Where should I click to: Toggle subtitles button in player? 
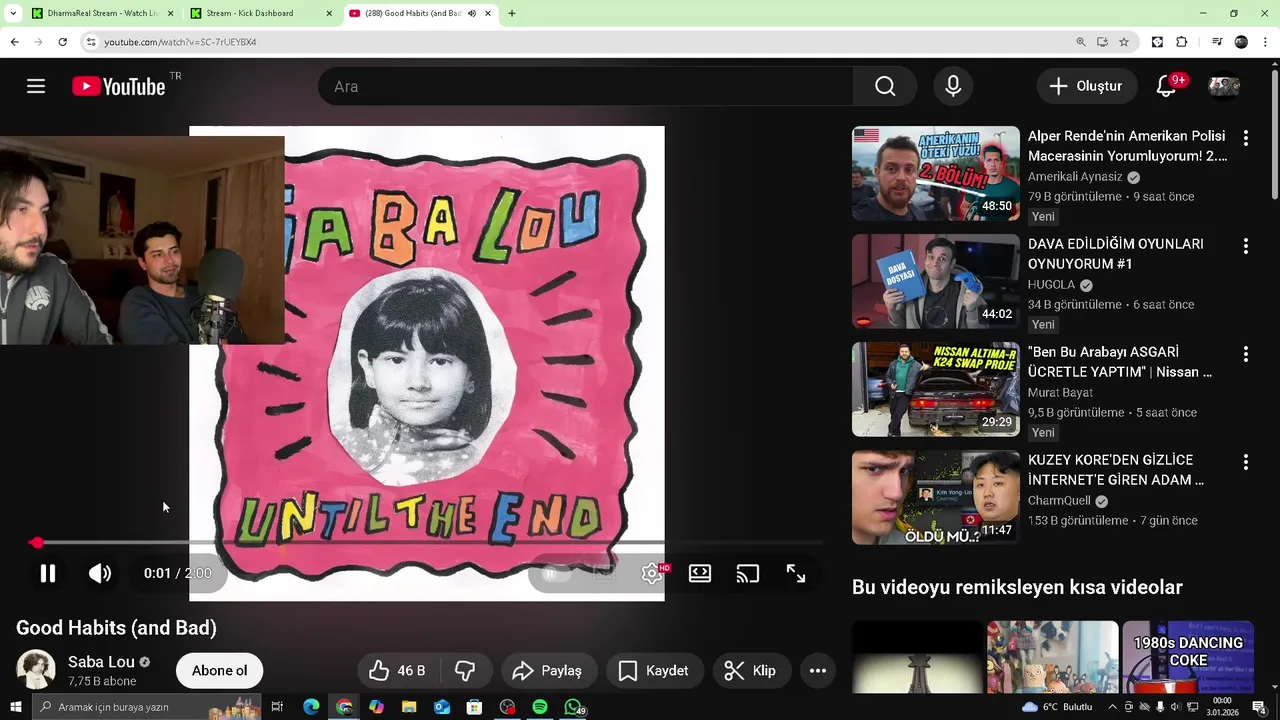click(x=604, y=573)
